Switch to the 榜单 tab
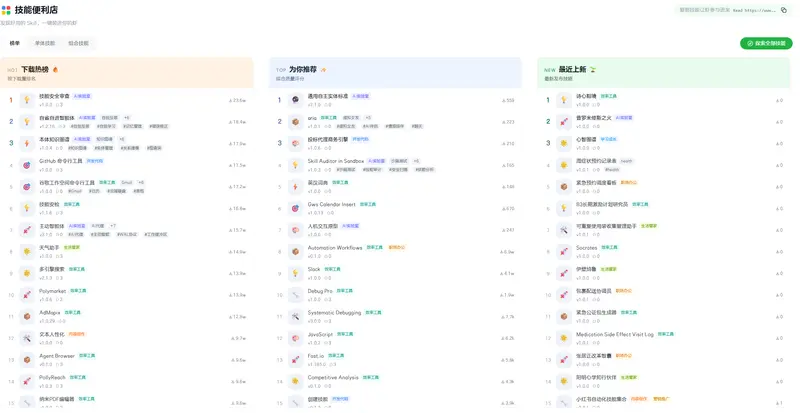 tap(15, 43)
